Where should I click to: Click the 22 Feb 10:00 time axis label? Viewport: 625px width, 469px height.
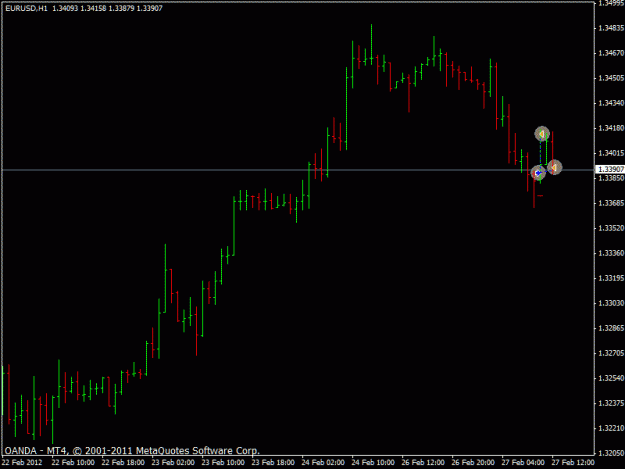coord(73,463)
